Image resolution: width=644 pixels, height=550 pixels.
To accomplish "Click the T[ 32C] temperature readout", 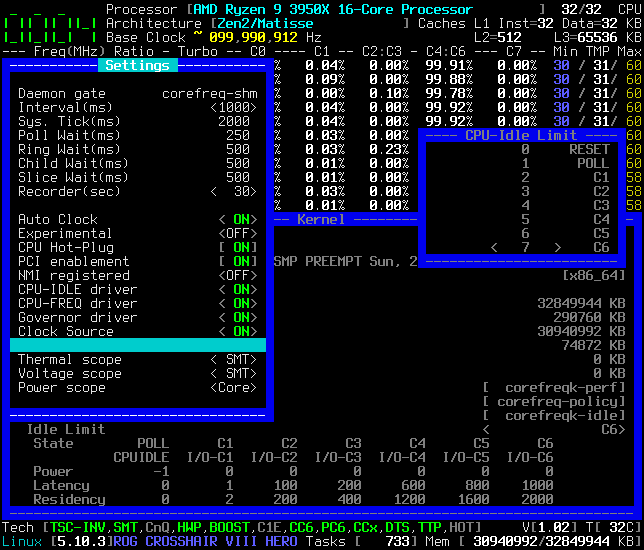I will [614, 527].
